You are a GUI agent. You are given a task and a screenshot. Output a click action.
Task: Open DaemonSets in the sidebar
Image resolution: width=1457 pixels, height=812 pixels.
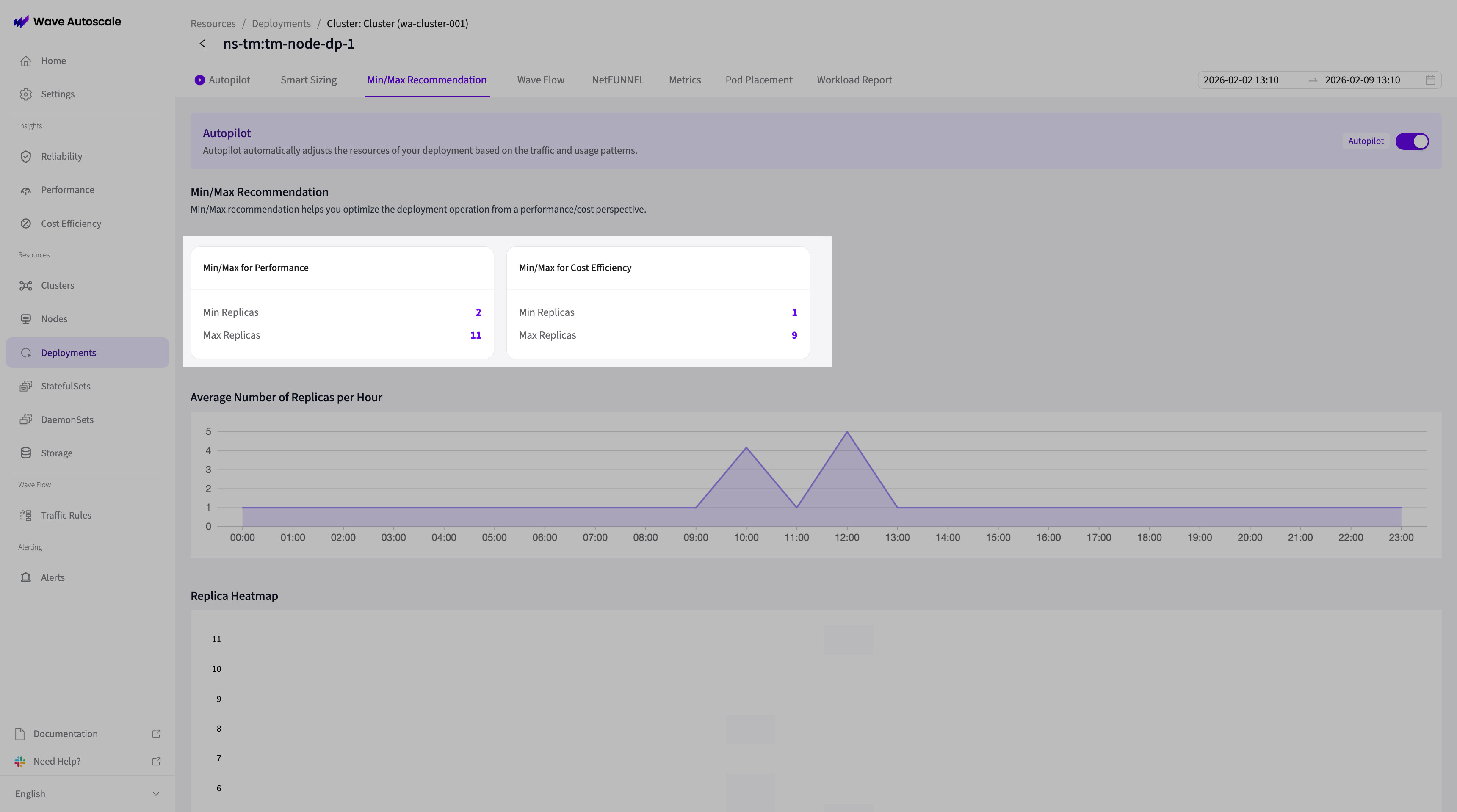pyautogui.click(x=87, y=420)
